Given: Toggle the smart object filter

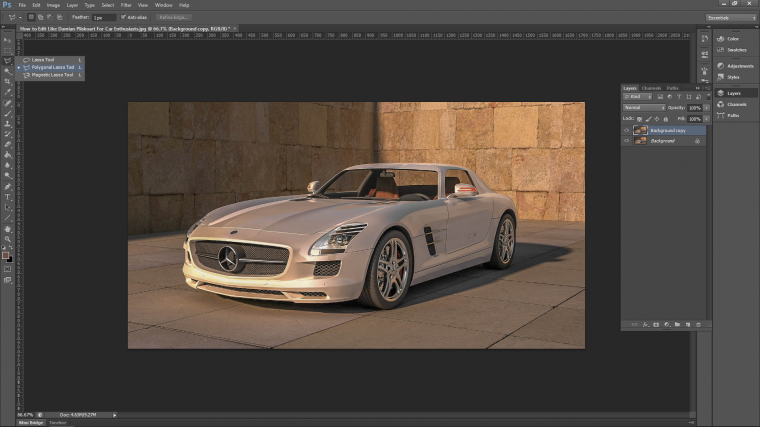Looking at the screenshot, I should pyautogui.click(x=698, y=97).
